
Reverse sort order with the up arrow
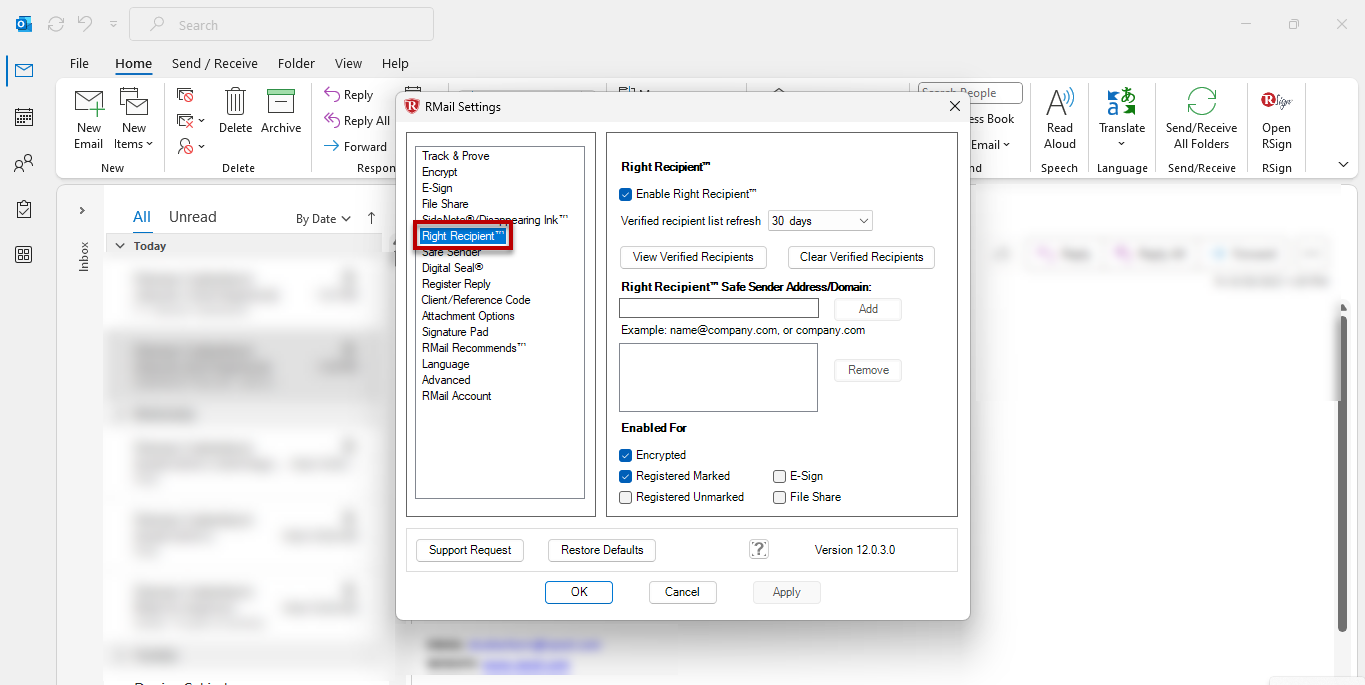pyautogui.click(x=372, y=218)
